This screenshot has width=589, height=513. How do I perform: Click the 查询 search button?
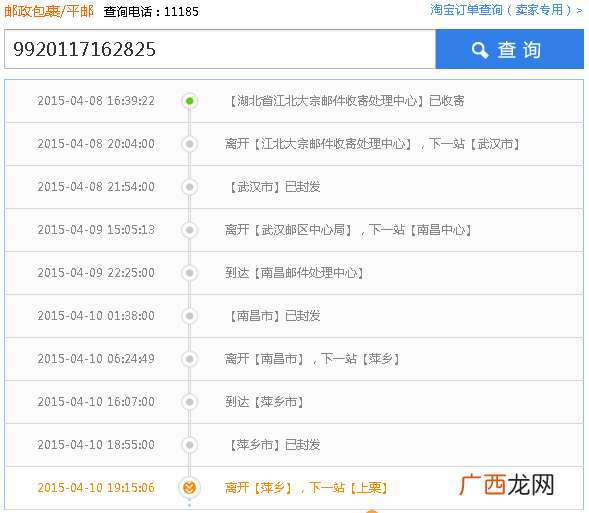pos(509,49)
